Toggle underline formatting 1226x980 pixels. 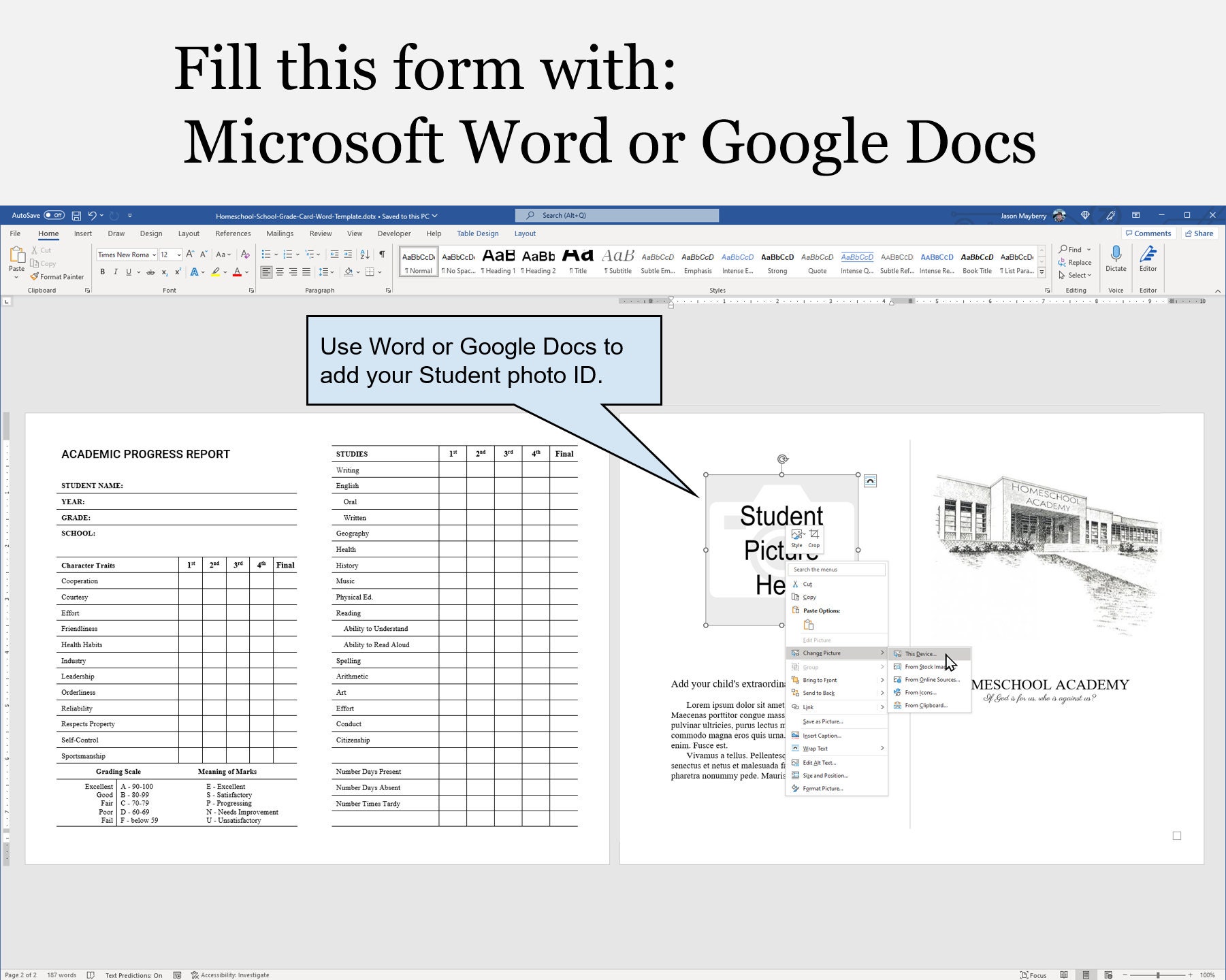tap(129, 272)
